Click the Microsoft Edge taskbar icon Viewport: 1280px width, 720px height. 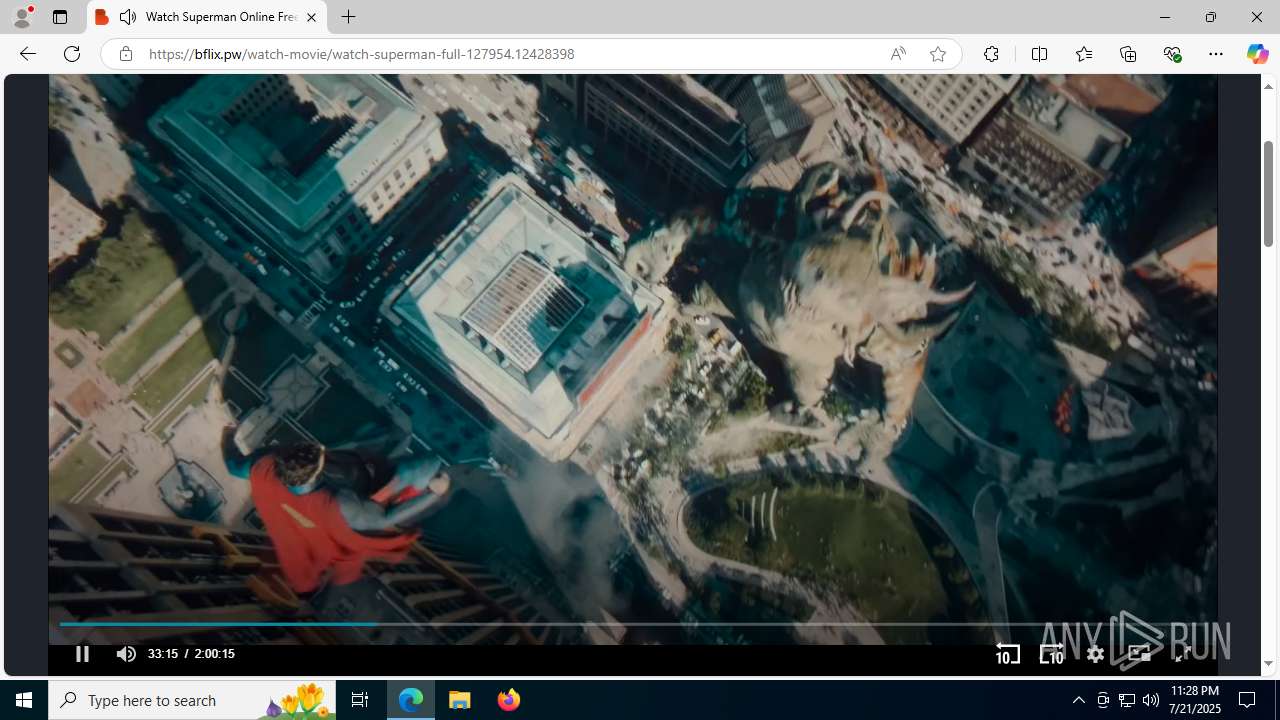click(412, 700)
